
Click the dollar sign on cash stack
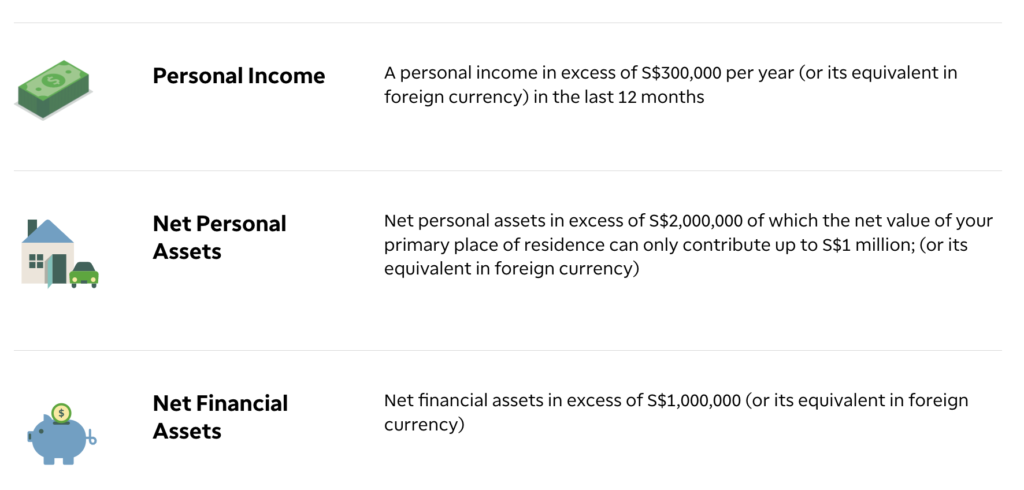(x=52, y=82)
